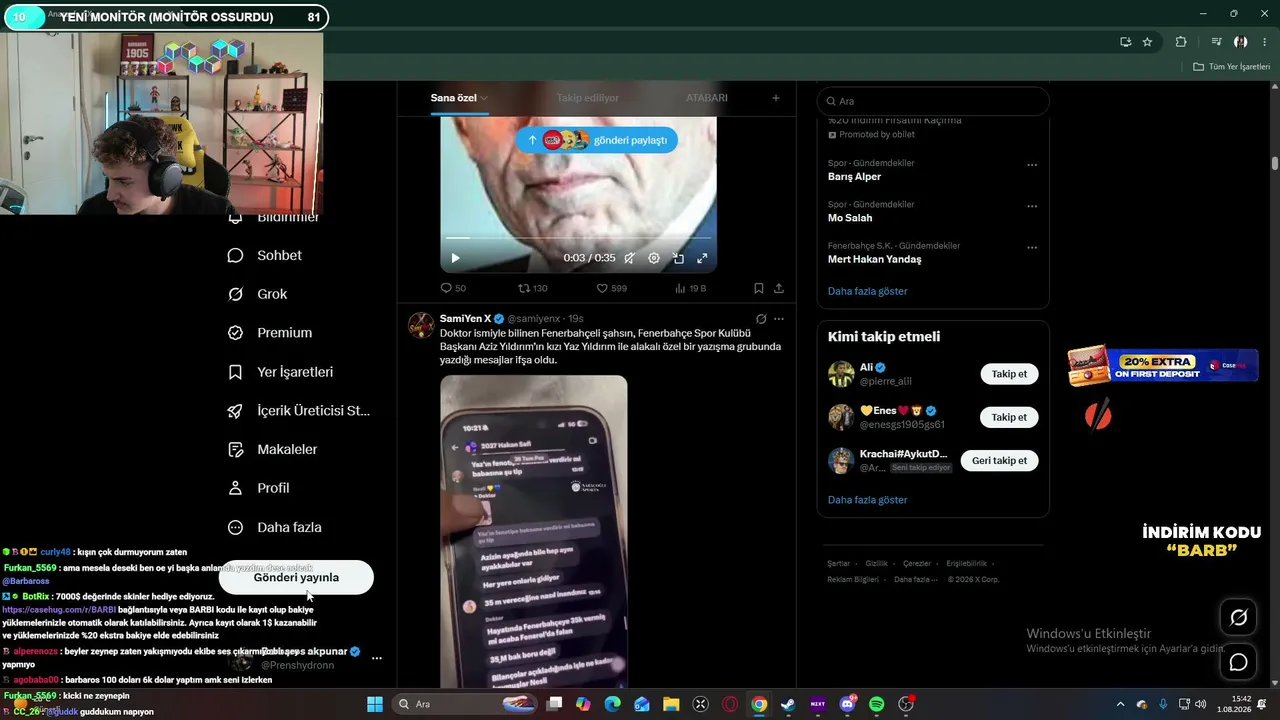Open Grok in the X sidebar
1280x720 pixels.
pos(258,294)
